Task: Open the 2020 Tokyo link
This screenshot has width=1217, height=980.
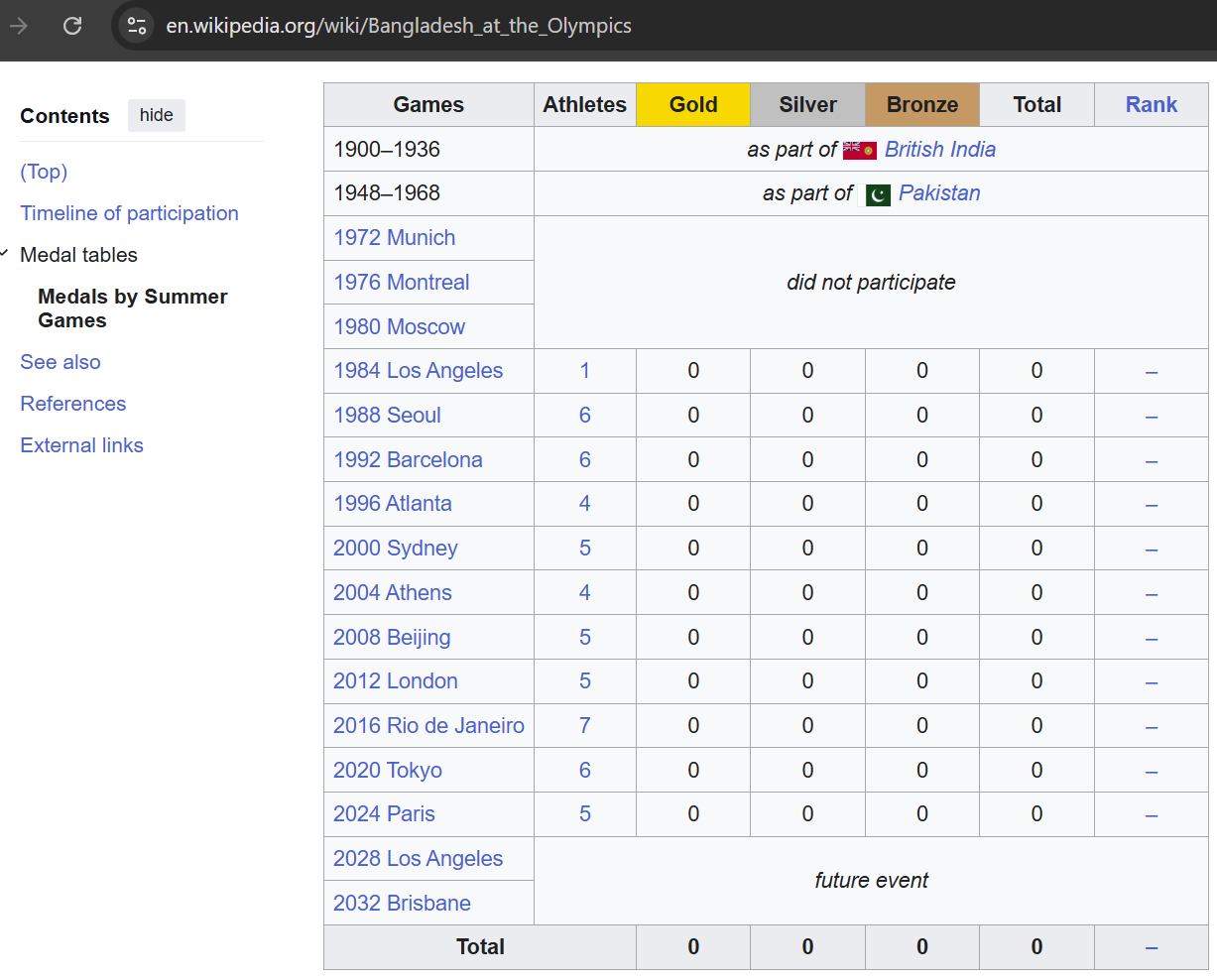Action: [x=387, y=770]
